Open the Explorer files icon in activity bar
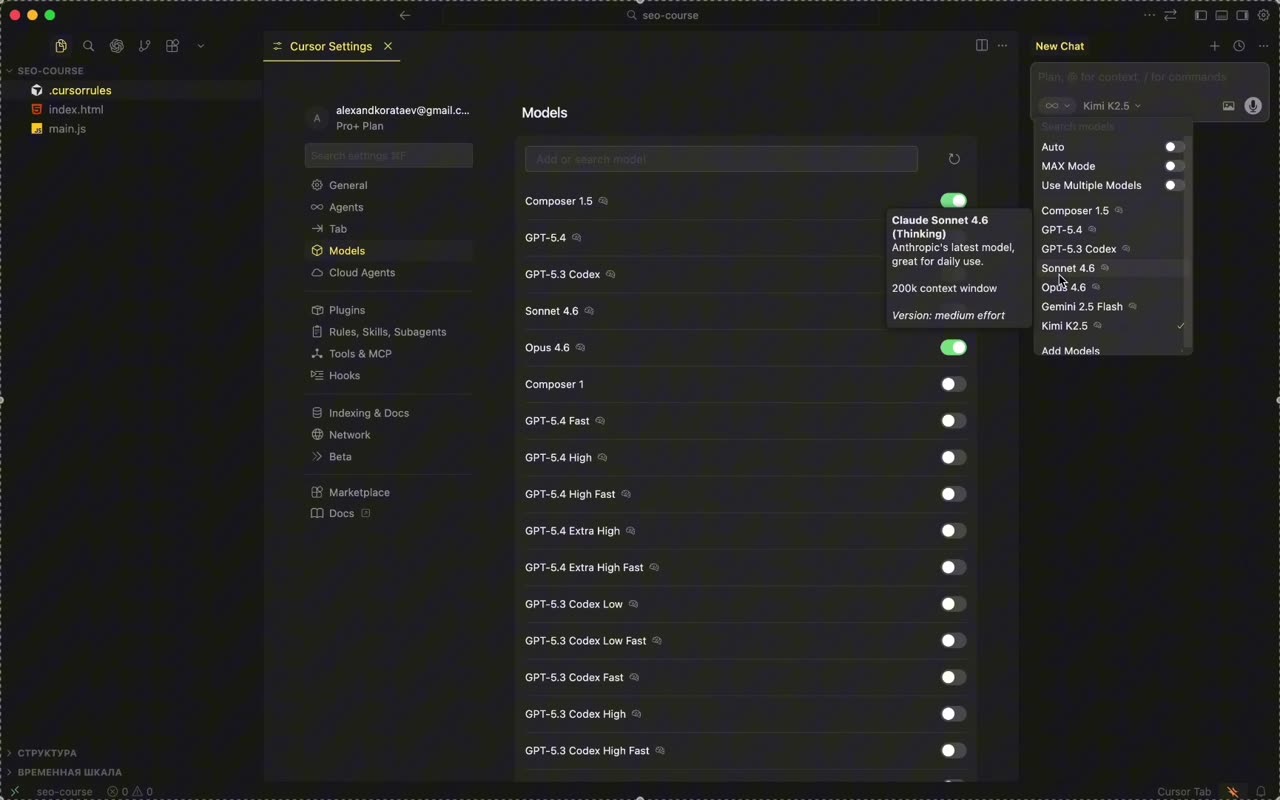Viewport: 1280px width, 800px height. [61, 46]
